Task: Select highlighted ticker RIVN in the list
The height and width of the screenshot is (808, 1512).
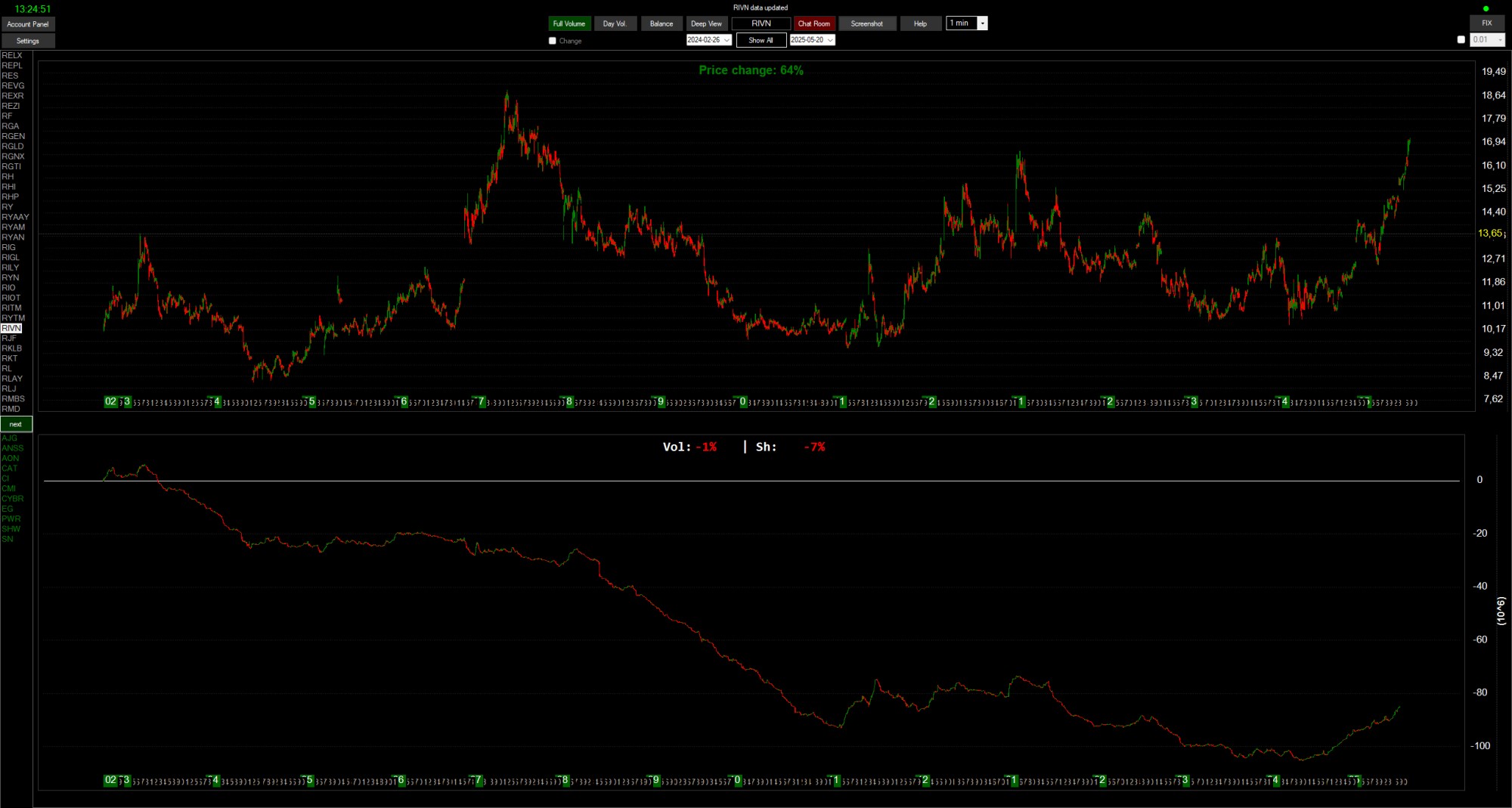Action: tap(11, 328)
